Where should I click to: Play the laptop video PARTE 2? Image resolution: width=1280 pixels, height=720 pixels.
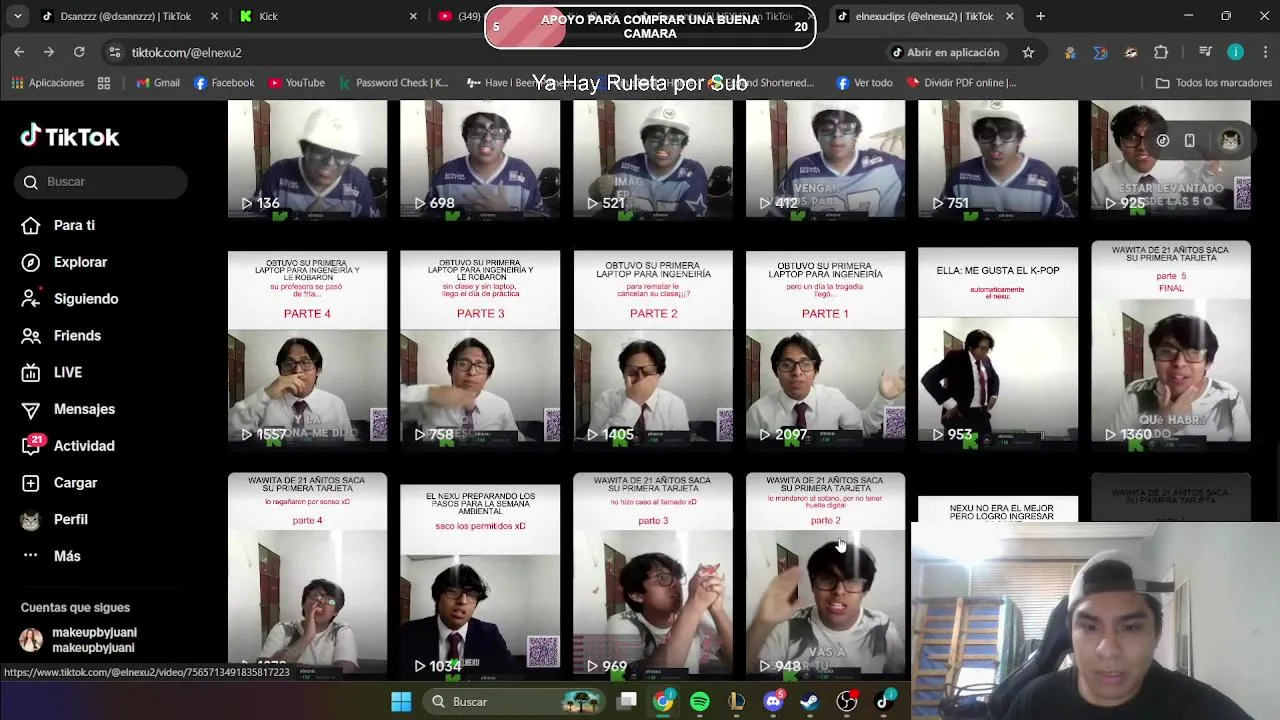(653, 346)
